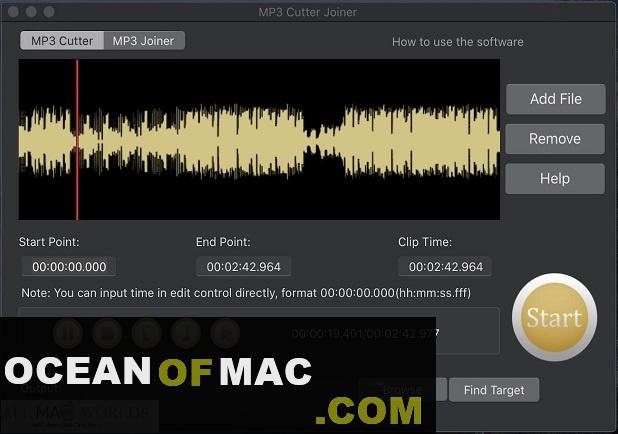Image resolution: width=618 pixels, height=434 pixels.
Task: Click the red playhead line on waveform
Action: 77,140
